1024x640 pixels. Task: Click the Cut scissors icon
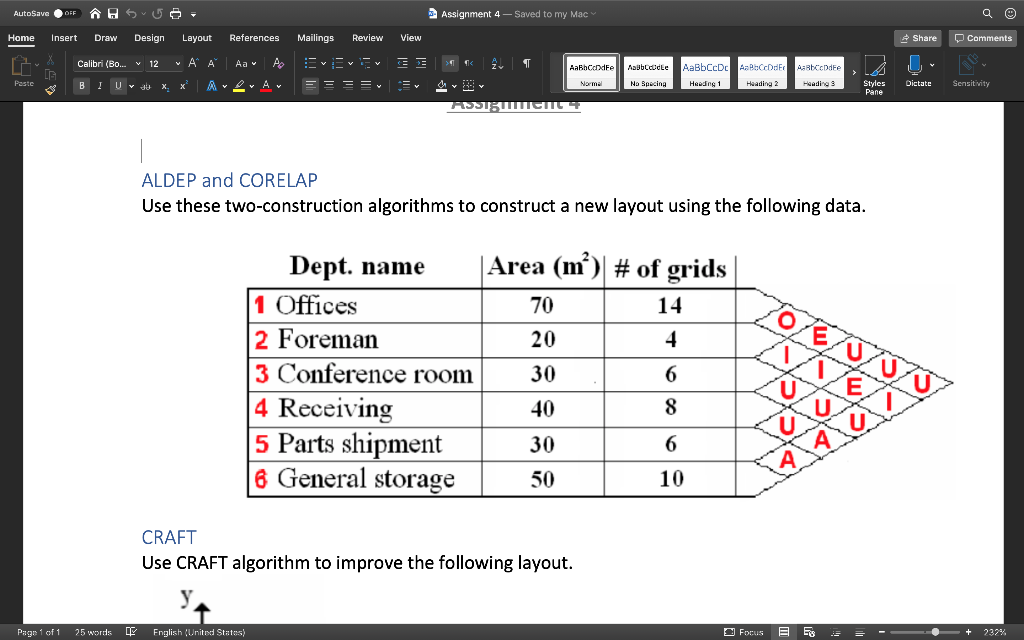50,60
